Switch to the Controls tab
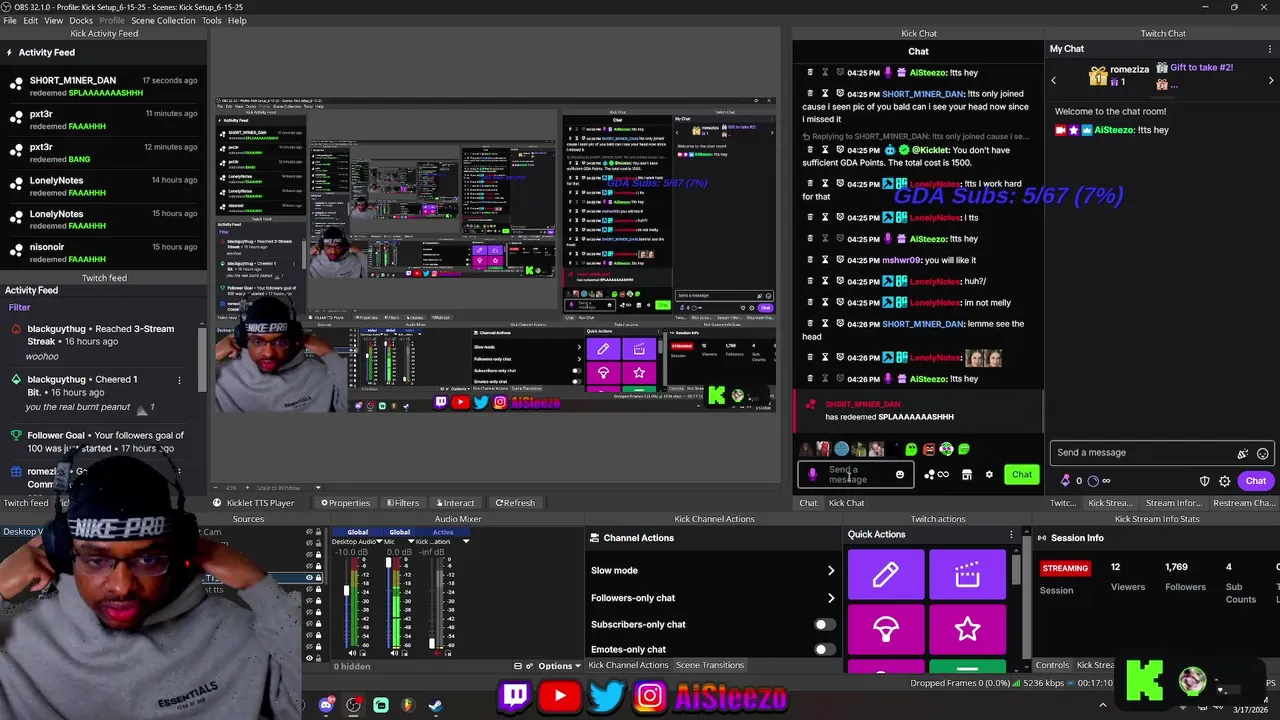 click(x=1052, y=665)
